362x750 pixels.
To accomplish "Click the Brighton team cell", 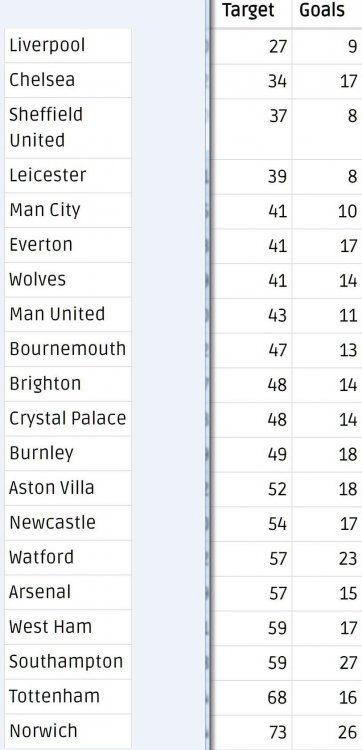I will click(67, 384).
